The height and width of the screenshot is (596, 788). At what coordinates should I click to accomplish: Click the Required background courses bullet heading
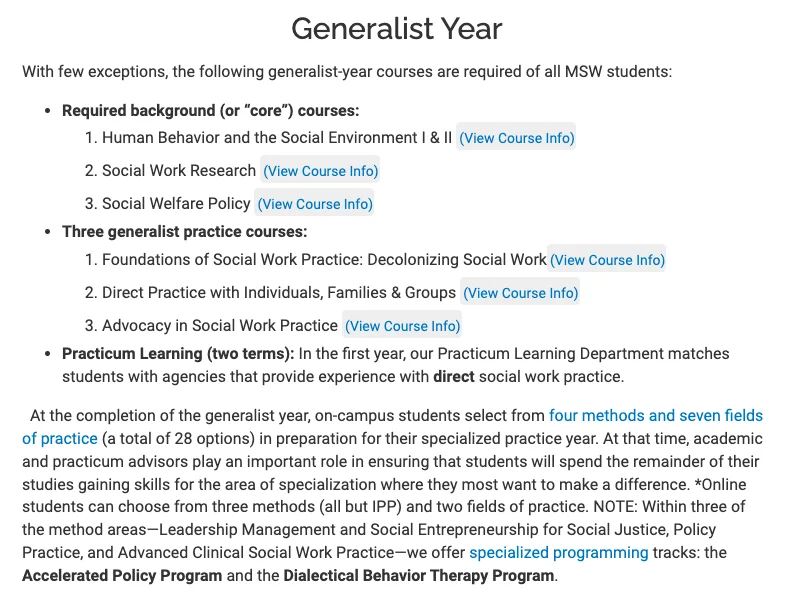210,111
